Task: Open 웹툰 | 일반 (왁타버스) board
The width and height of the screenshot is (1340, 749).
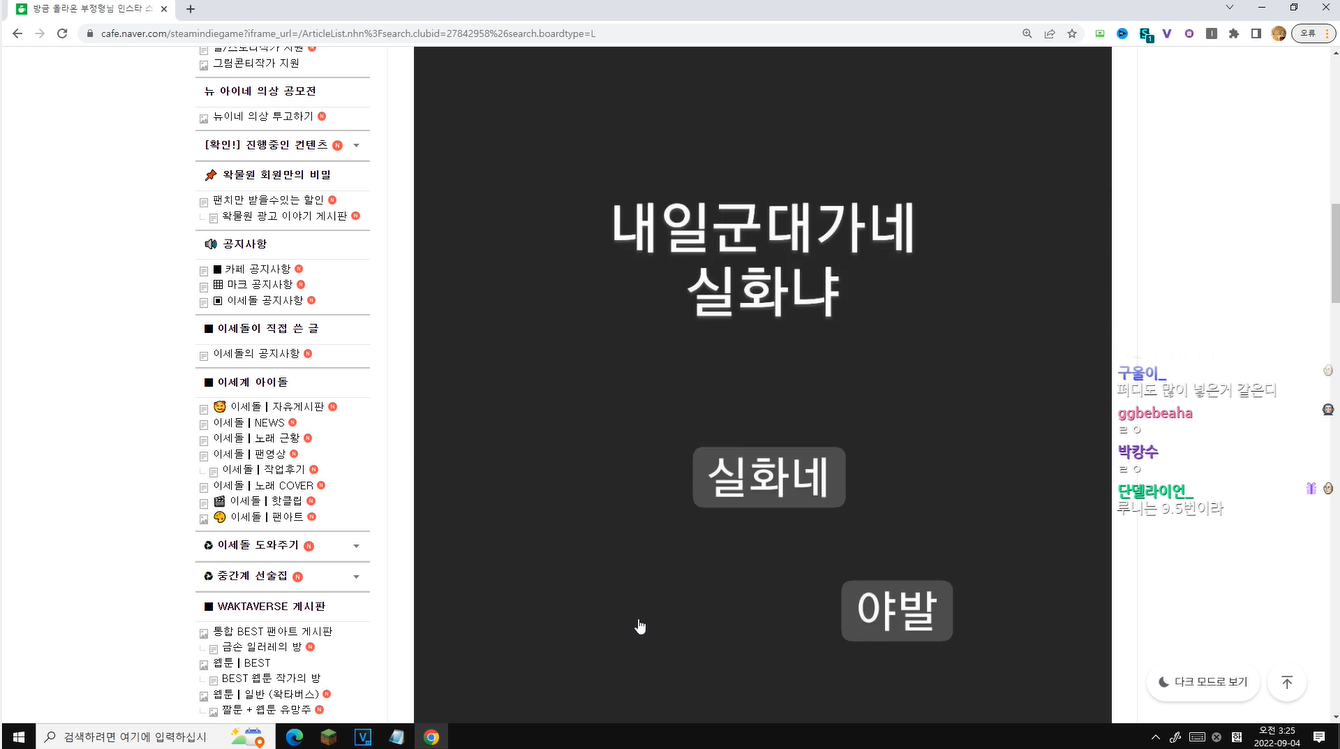Action: 266,694
